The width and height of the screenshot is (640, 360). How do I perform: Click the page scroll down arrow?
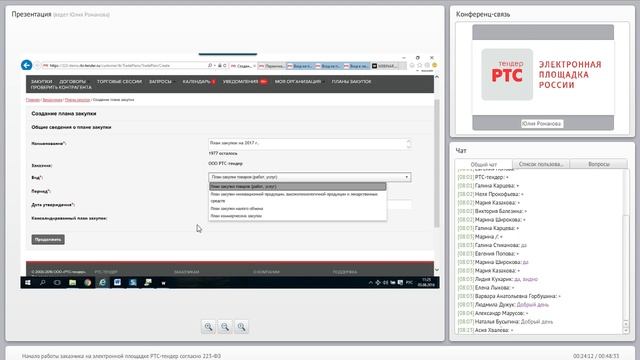(x=437, y=269)
